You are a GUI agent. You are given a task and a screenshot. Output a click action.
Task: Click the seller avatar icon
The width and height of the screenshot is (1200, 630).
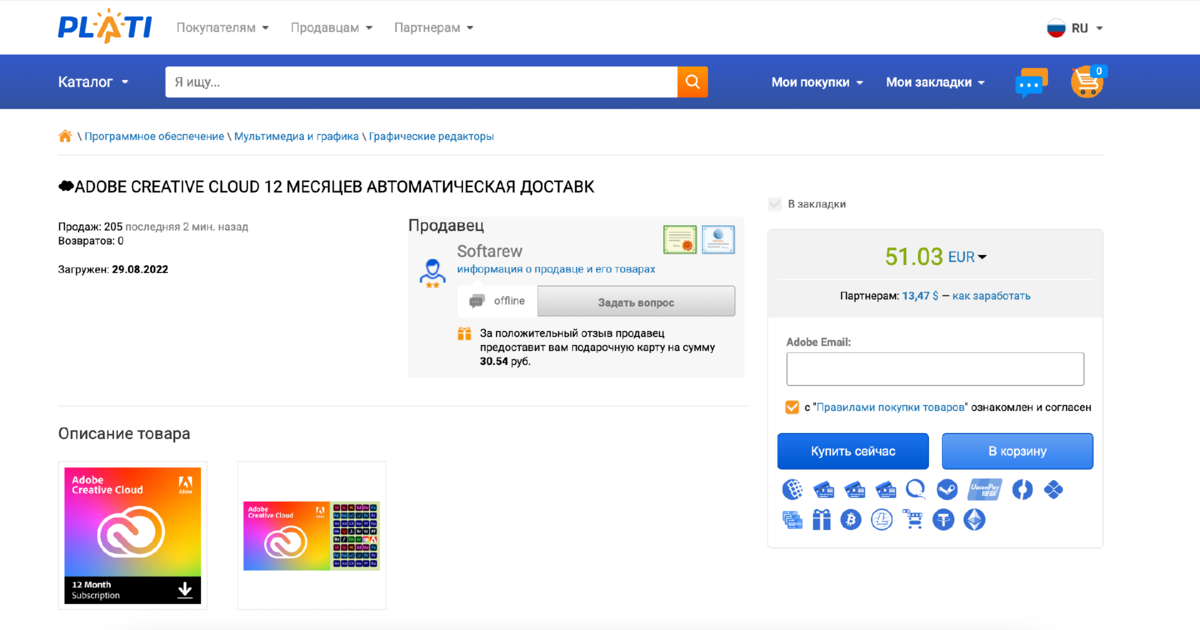coord(433,273)
